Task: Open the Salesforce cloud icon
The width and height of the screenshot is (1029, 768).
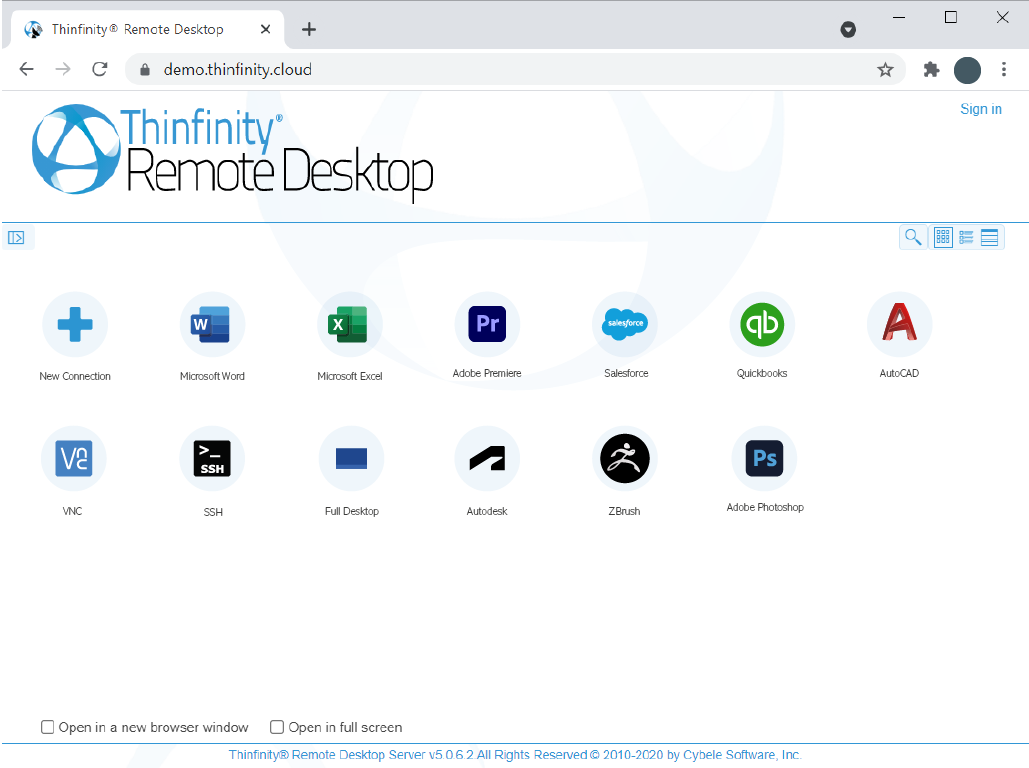Action: [625, 324]
